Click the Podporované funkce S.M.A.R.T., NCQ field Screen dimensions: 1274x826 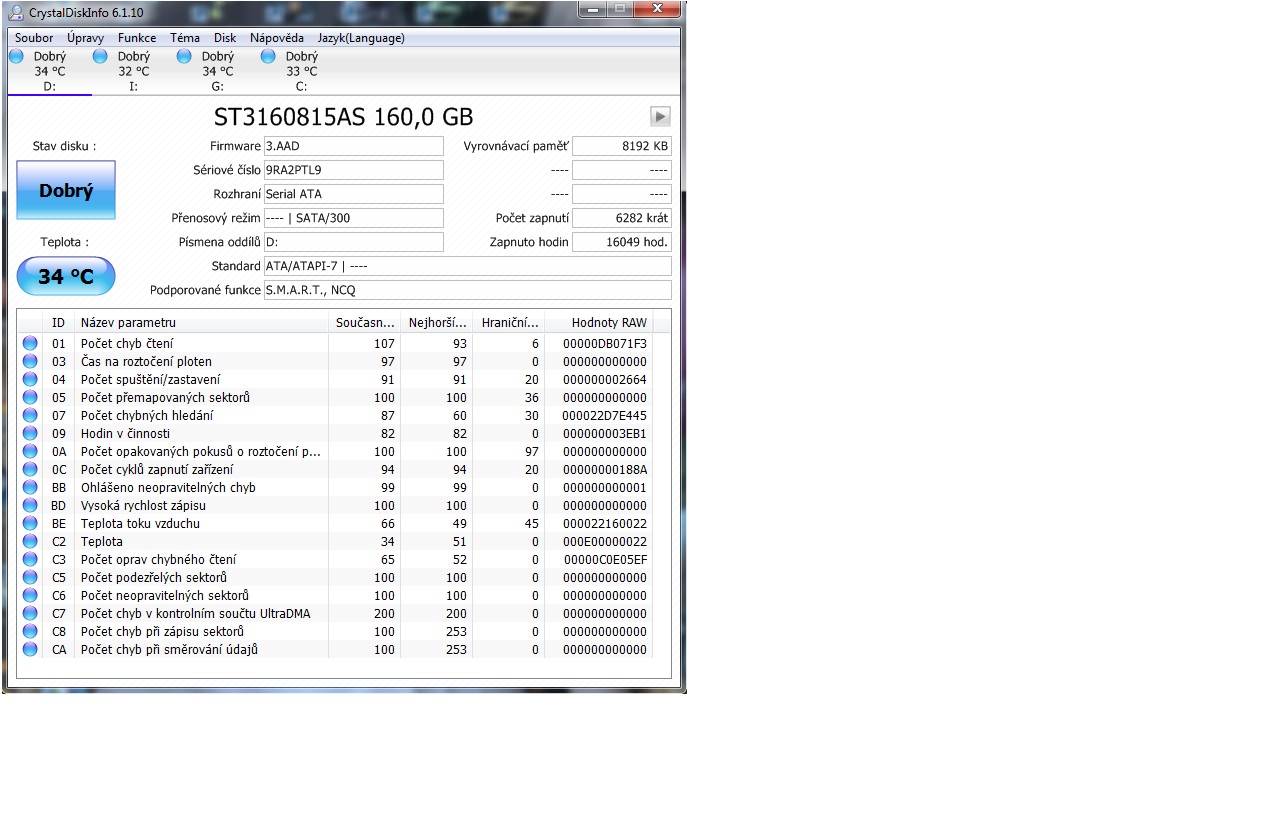click(x=467, y=290)
